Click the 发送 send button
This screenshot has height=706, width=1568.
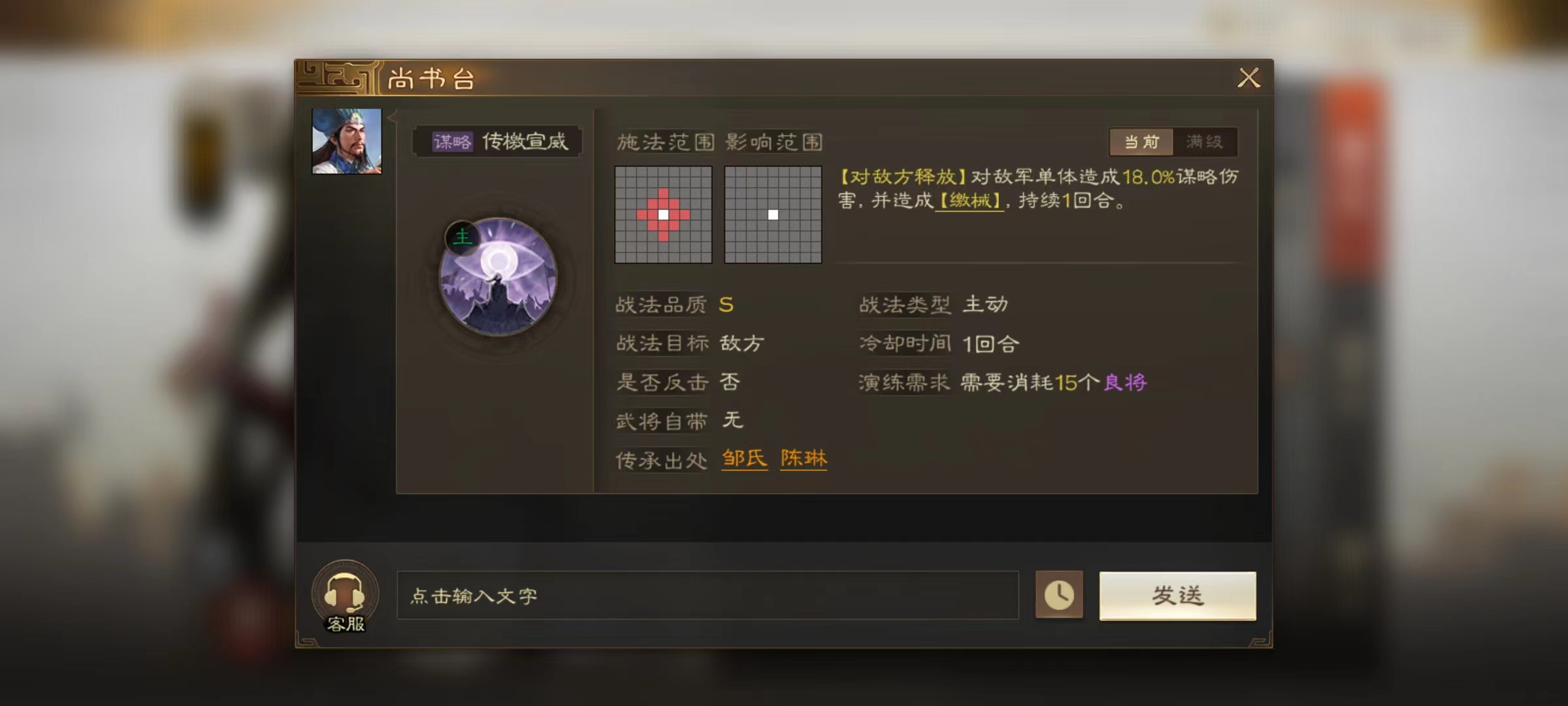click(x=1177, y=596)
